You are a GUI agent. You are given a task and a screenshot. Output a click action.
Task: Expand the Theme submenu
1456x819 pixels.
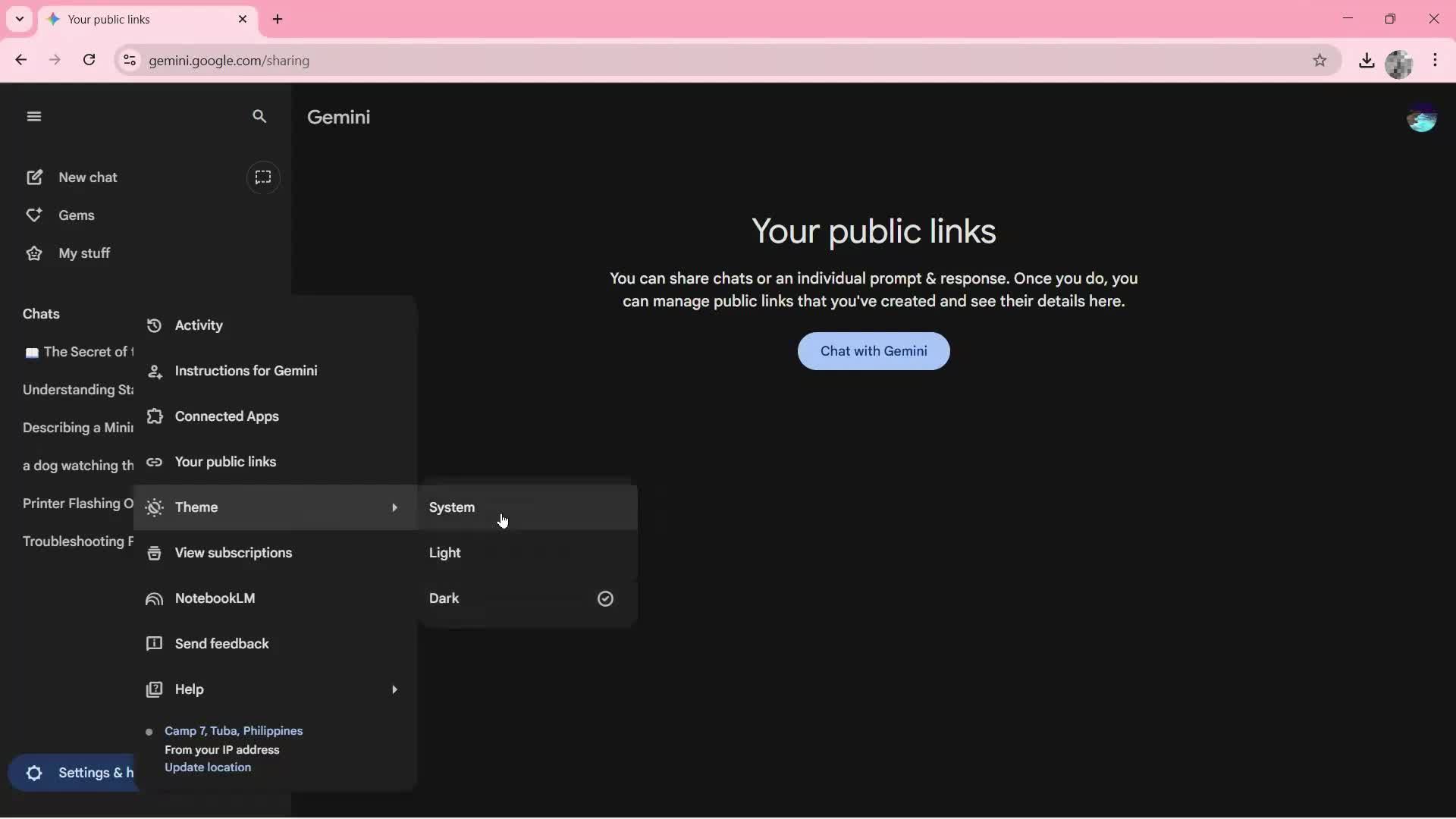196,507
